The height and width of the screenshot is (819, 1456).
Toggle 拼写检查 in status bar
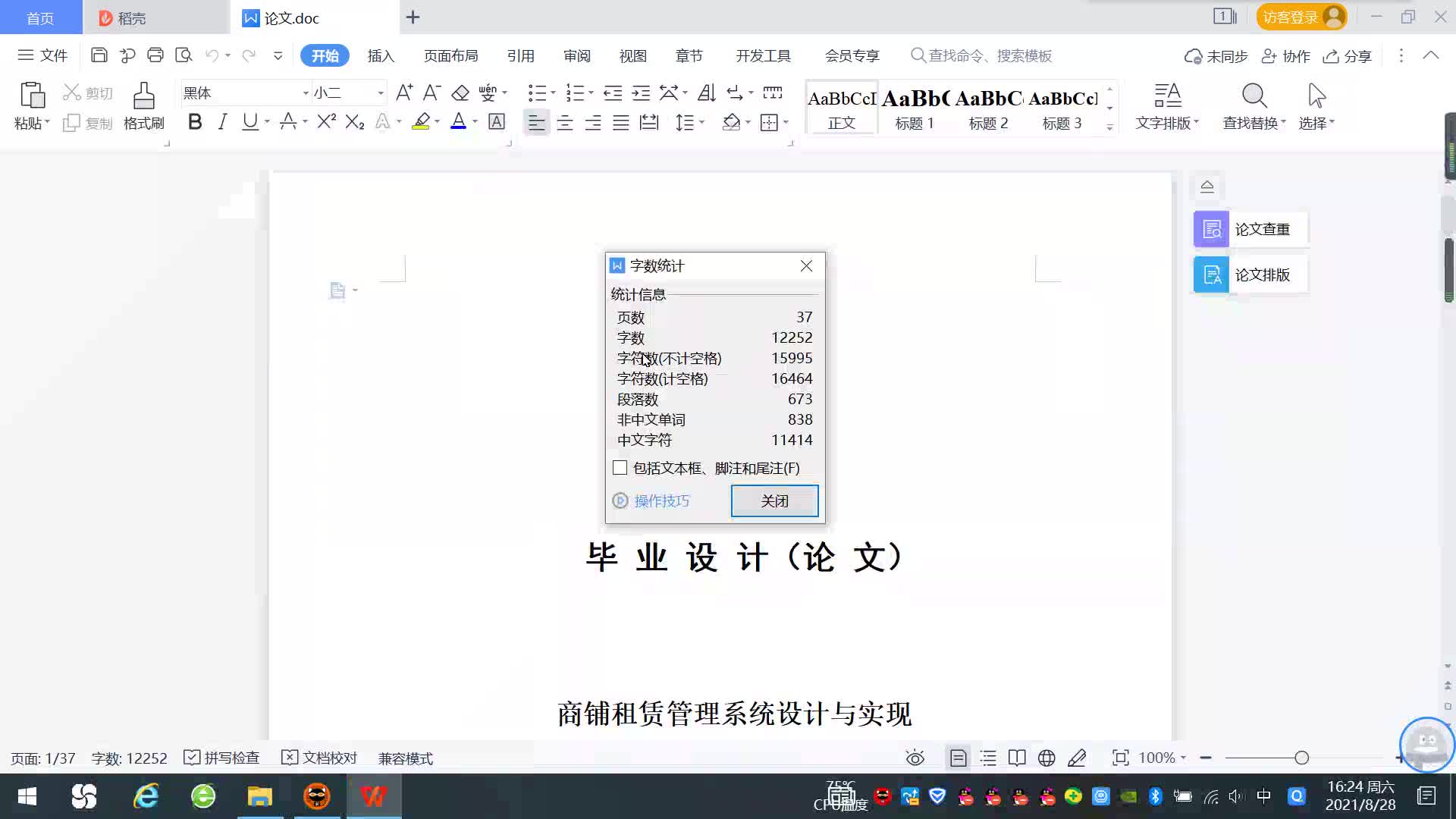pyautogui.click(x=222, y=758)
